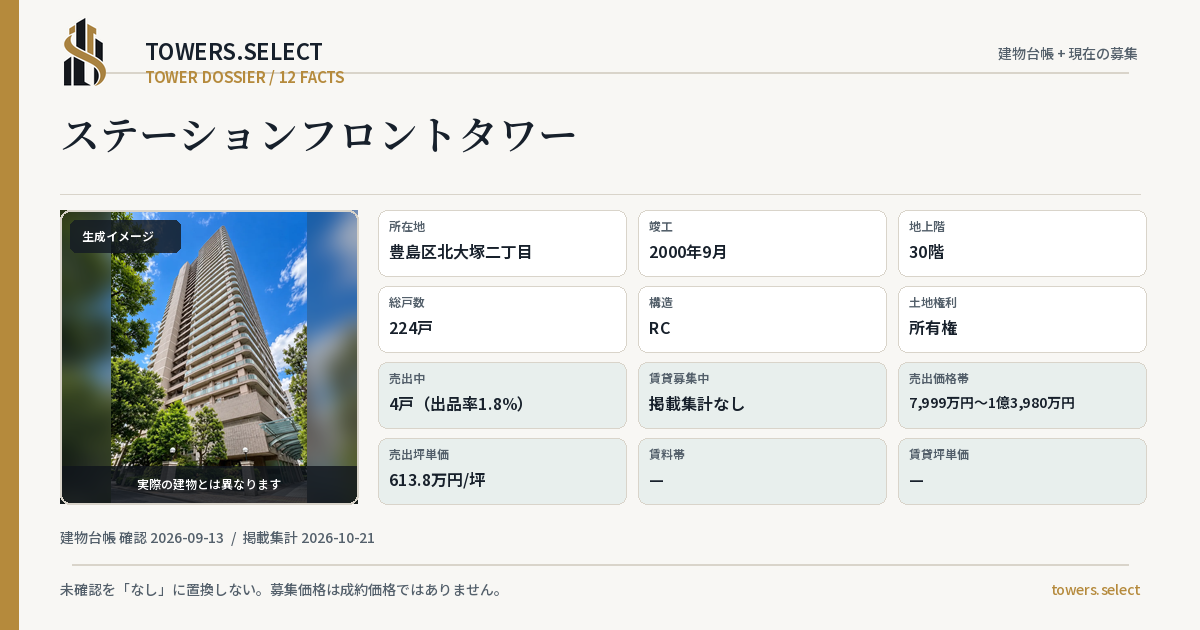Viewport: 1200px width, 630px height.
Task: Click the towers.select footer link
Action: point(1095,589)
